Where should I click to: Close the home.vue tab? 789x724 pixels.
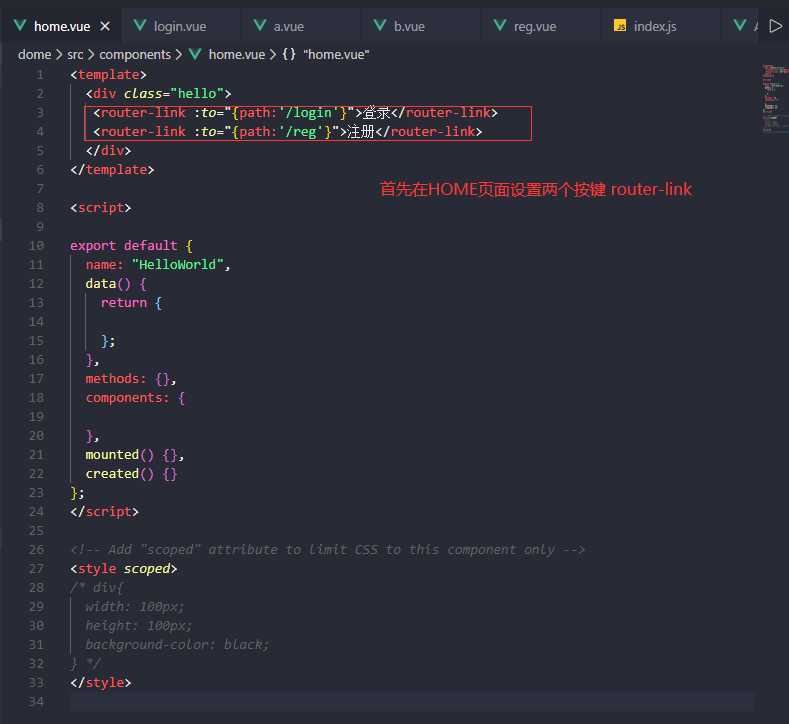[x=105, y=26]
